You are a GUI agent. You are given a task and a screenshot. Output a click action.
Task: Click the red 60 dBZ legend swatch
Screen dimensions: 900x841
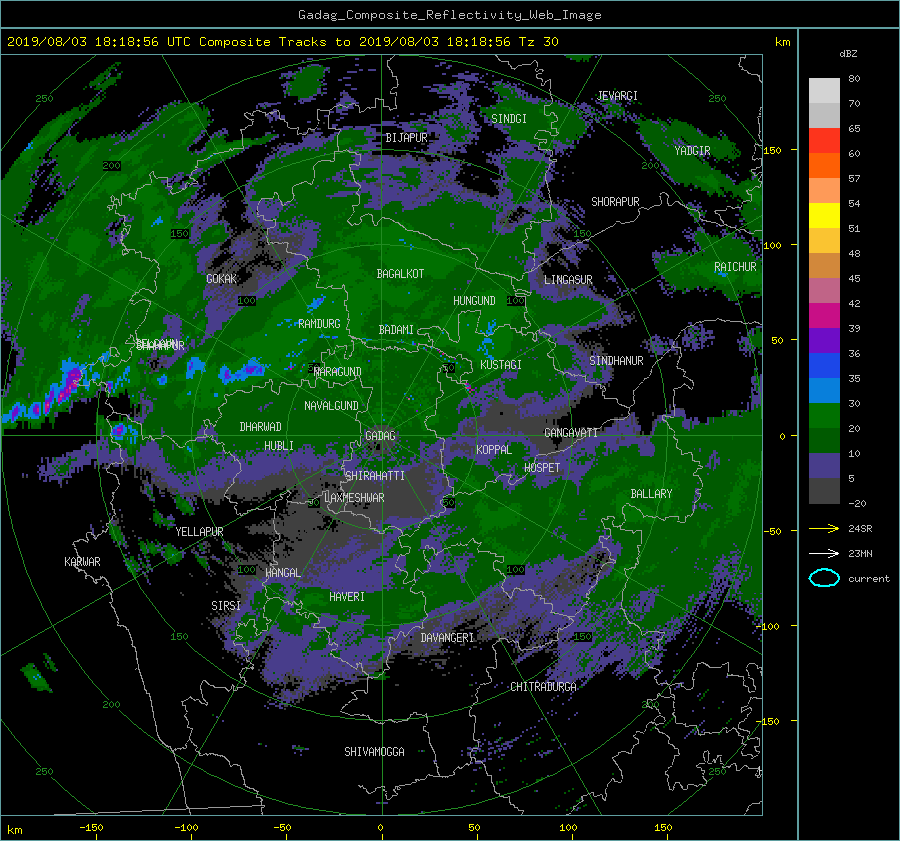point(824,141)
